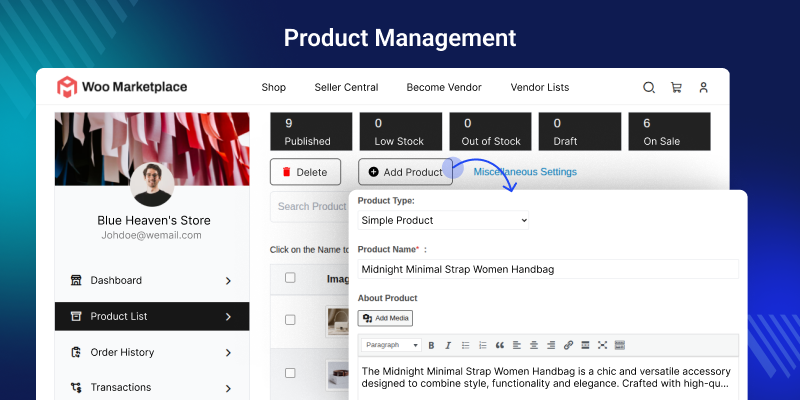Screen dimensions: 800x400
Task: Tick the checkbox for the first product row
Action: 290,320
